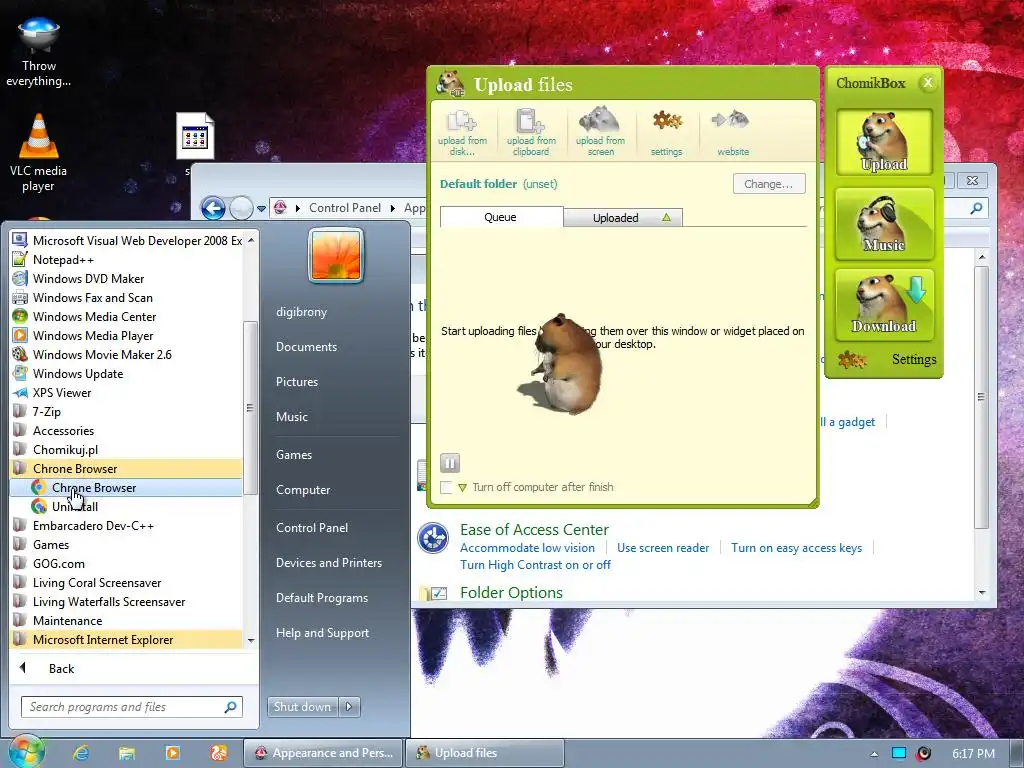Open Internet Explorer from the taskbar
The height and width of the screenshot is (768, 1024).
(81, 753)
